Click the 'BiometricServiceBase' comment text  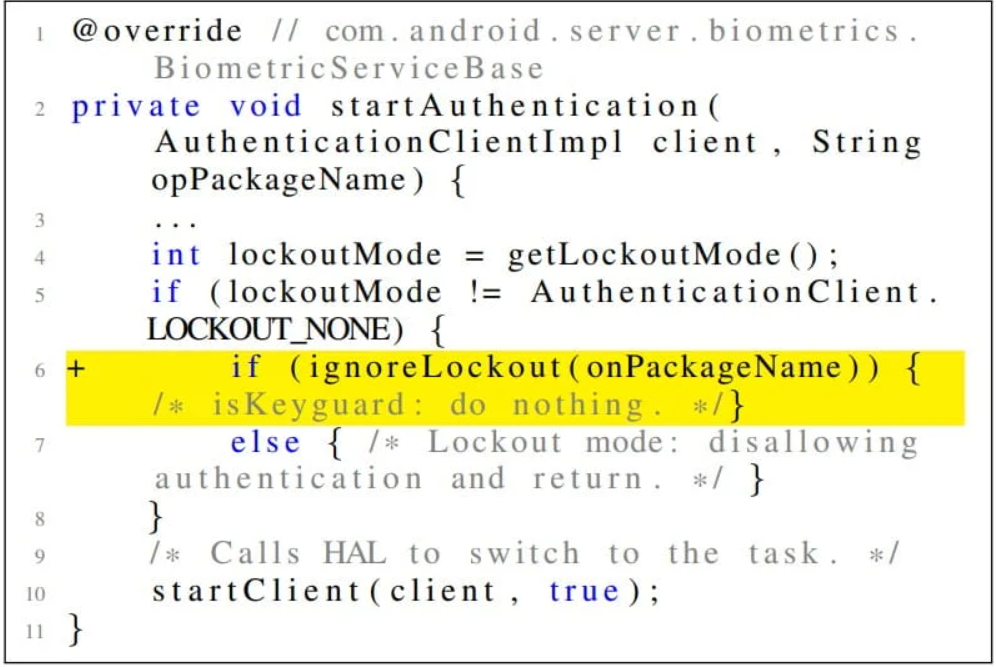pyautogui.click(x=349, y=68)
